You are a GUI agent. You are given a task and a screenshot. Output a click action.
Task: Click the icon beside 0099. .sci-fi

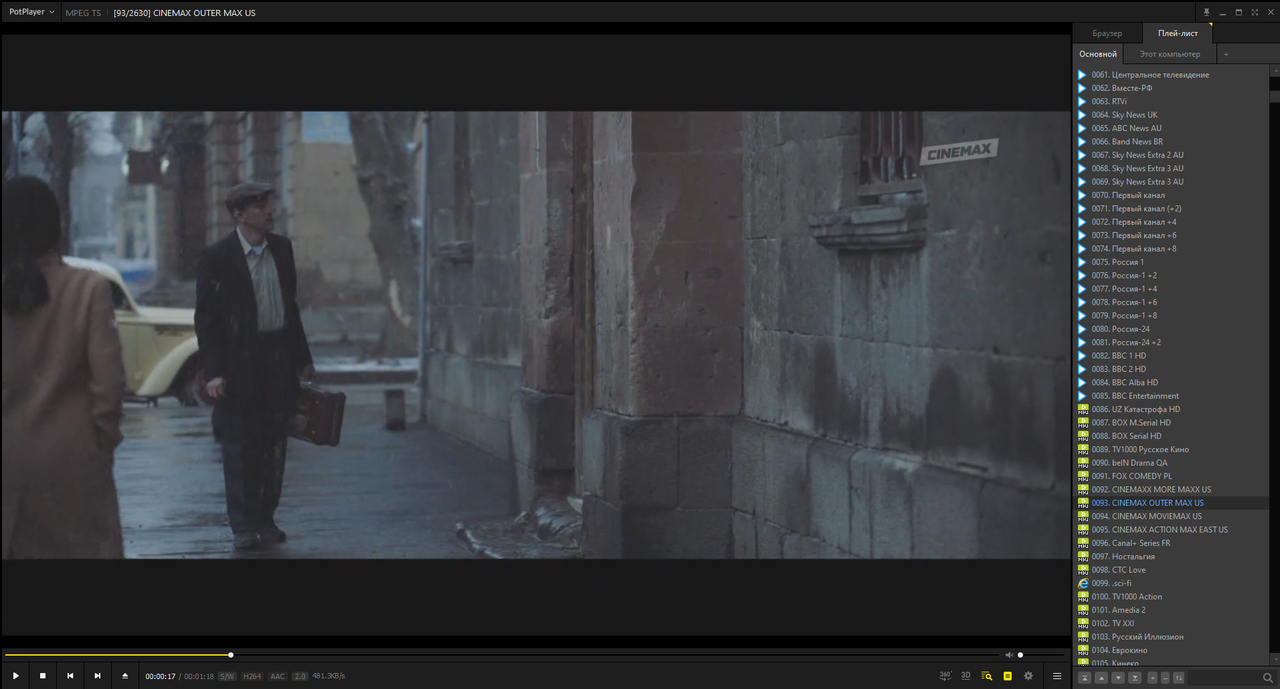click(x=1083, y=583)
